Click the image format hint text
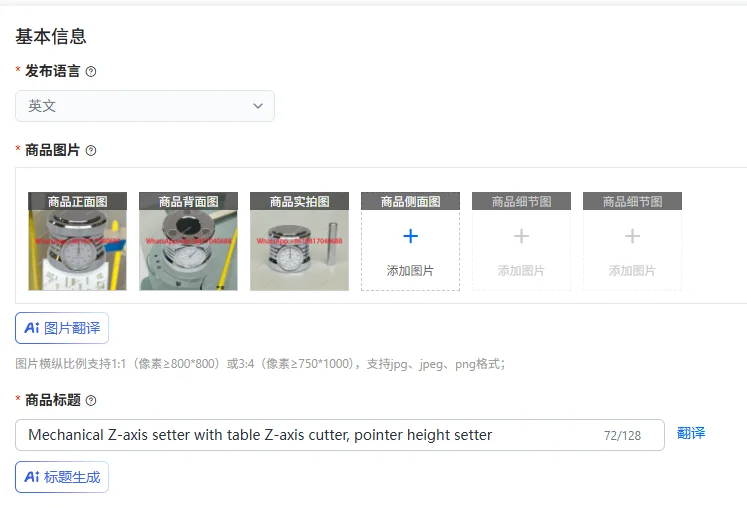The image size is (747, 508). 260,364
